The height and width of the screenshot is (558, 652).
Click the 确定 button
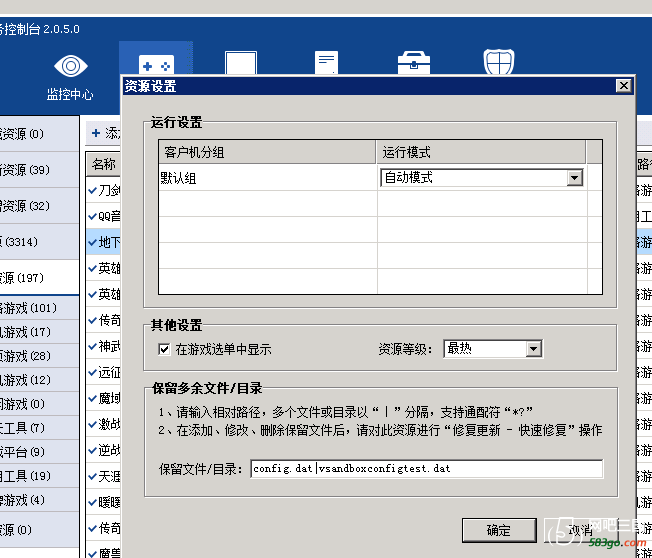coord(498,530)
